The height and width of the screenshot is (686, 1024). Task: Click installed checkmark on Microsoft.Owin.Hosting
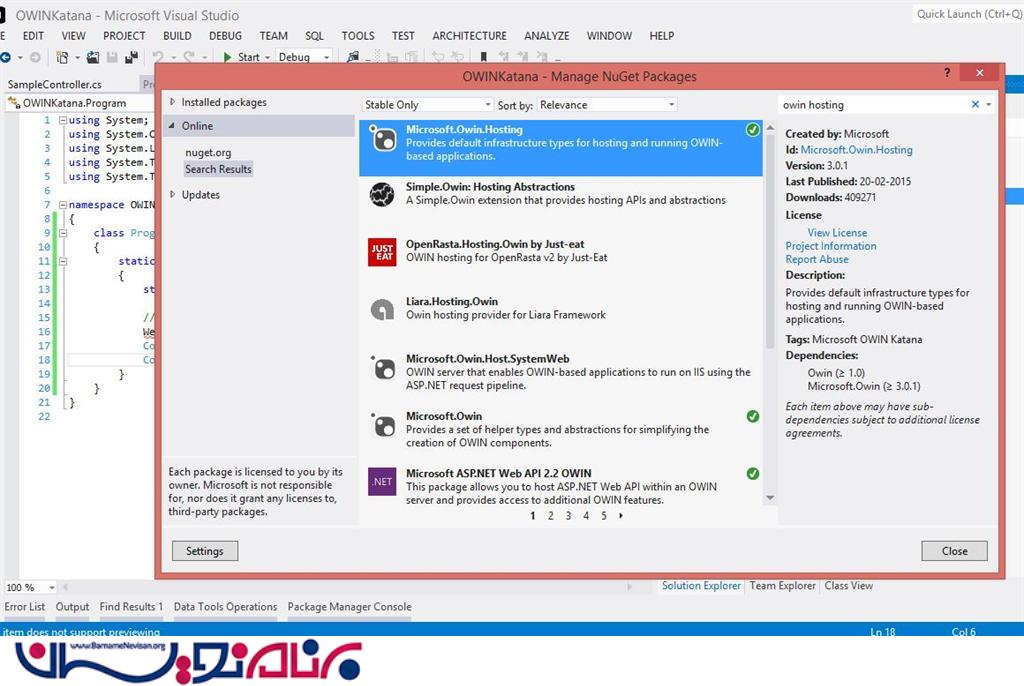point(752,130)
